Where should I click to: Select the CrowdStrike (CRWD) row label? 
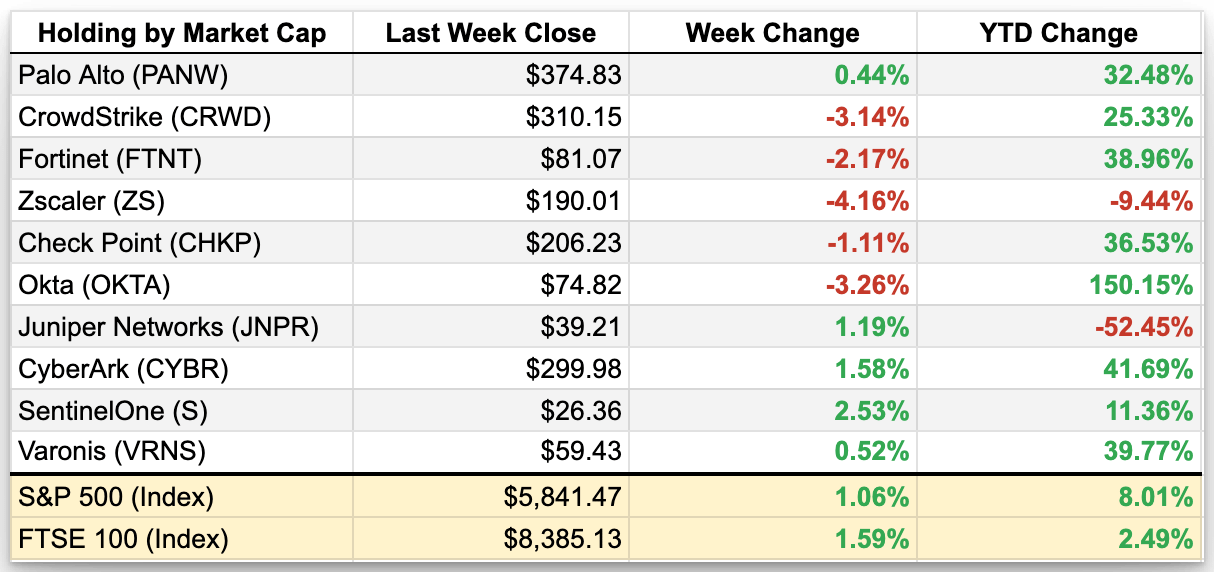(x=144, y=117)
